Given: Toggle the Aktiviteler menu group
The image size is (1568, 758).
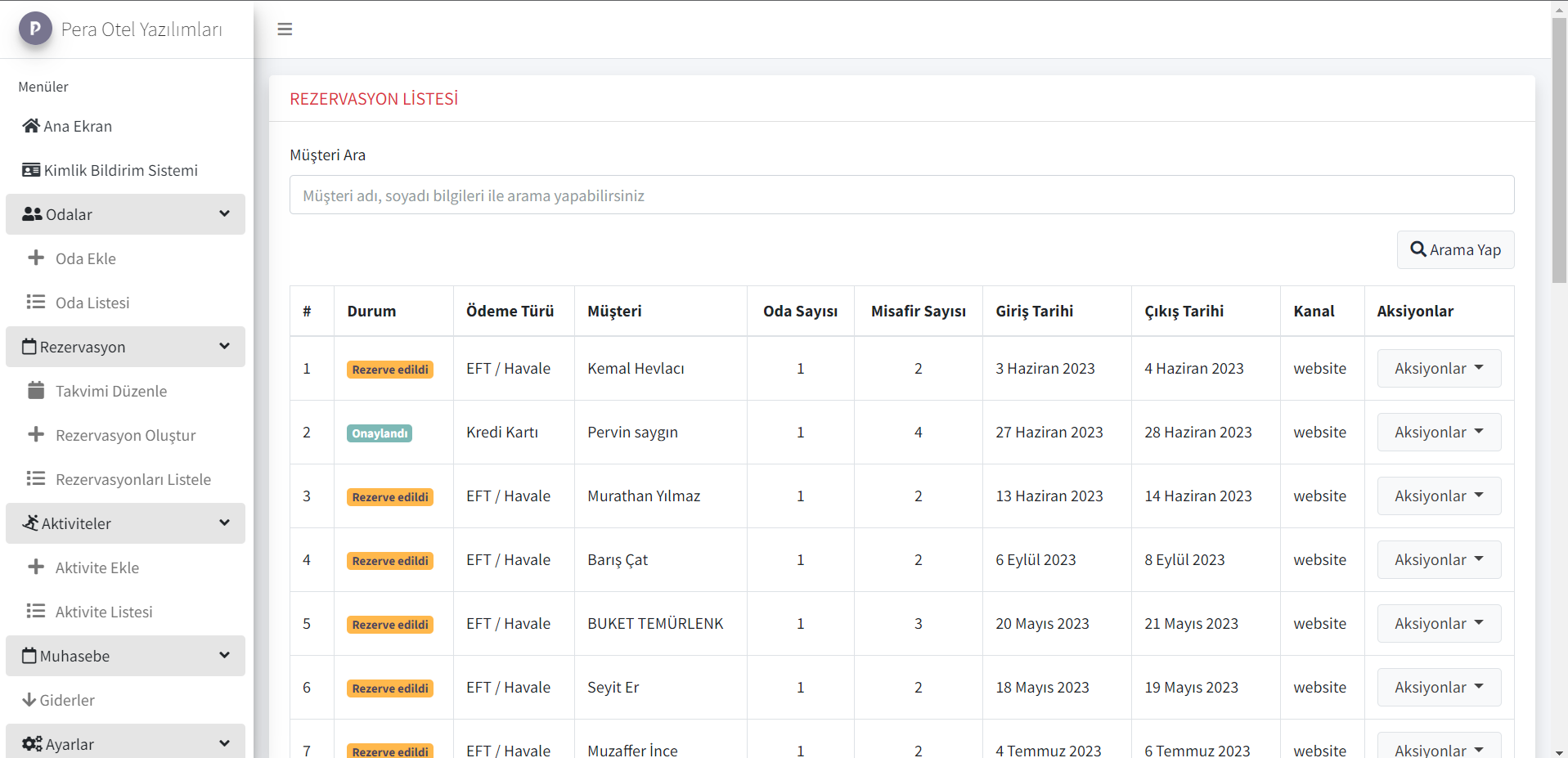Looking at the screenshot, I should coord(224,523).
